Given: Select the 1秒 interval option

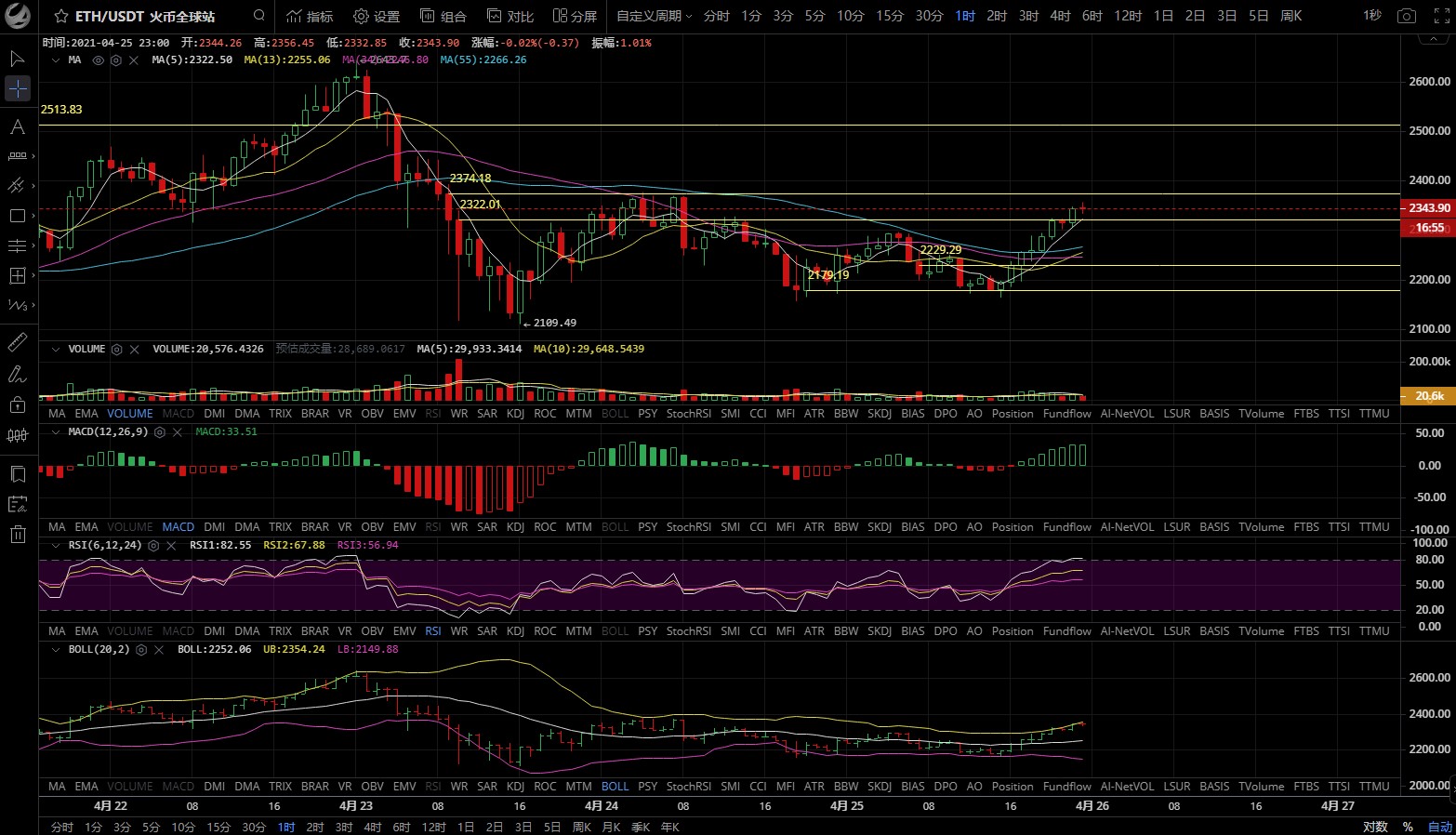Looking at the screenshot, I should 1371,16.
